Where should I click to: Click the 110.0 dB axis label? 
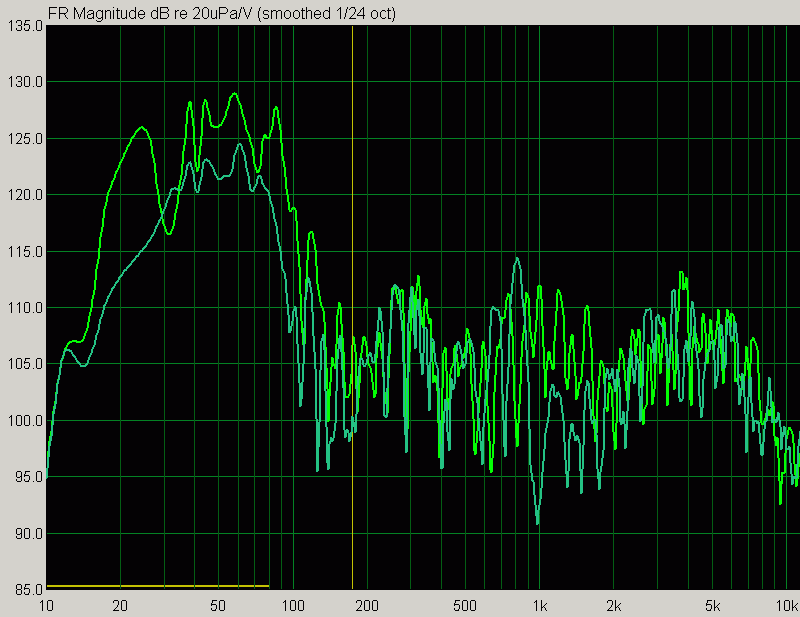coord(24,308)
